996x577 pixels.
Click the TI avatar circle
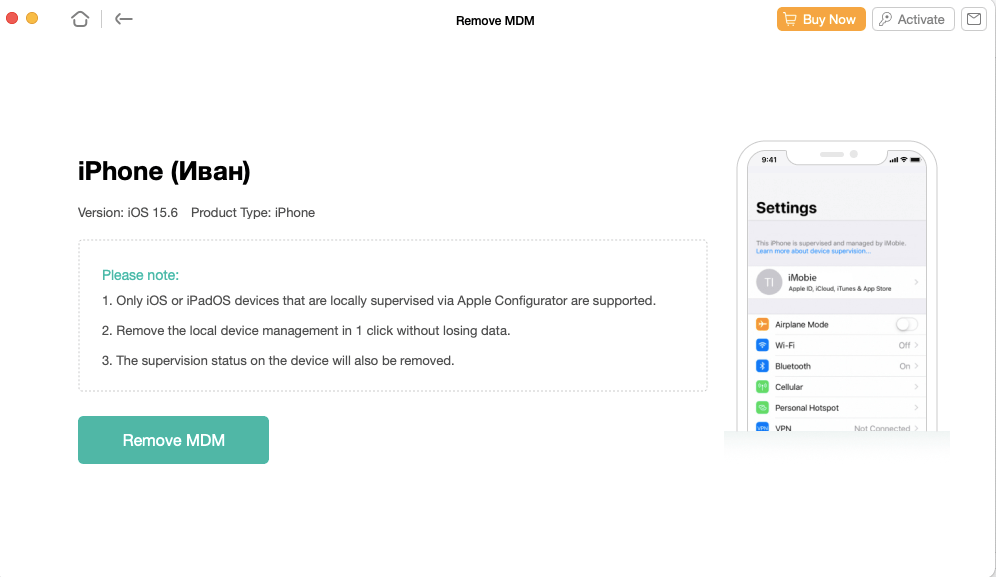769,282
